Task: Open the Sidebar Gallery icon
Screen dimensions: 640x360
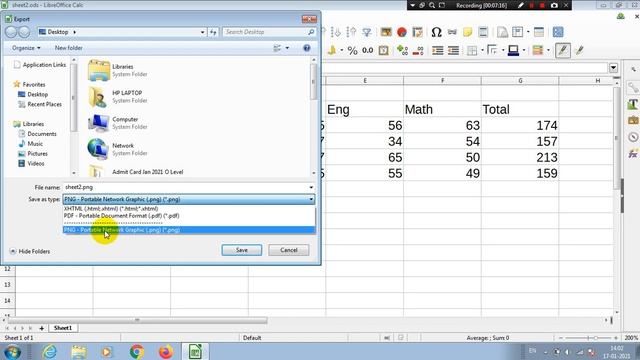Action: 633,120
